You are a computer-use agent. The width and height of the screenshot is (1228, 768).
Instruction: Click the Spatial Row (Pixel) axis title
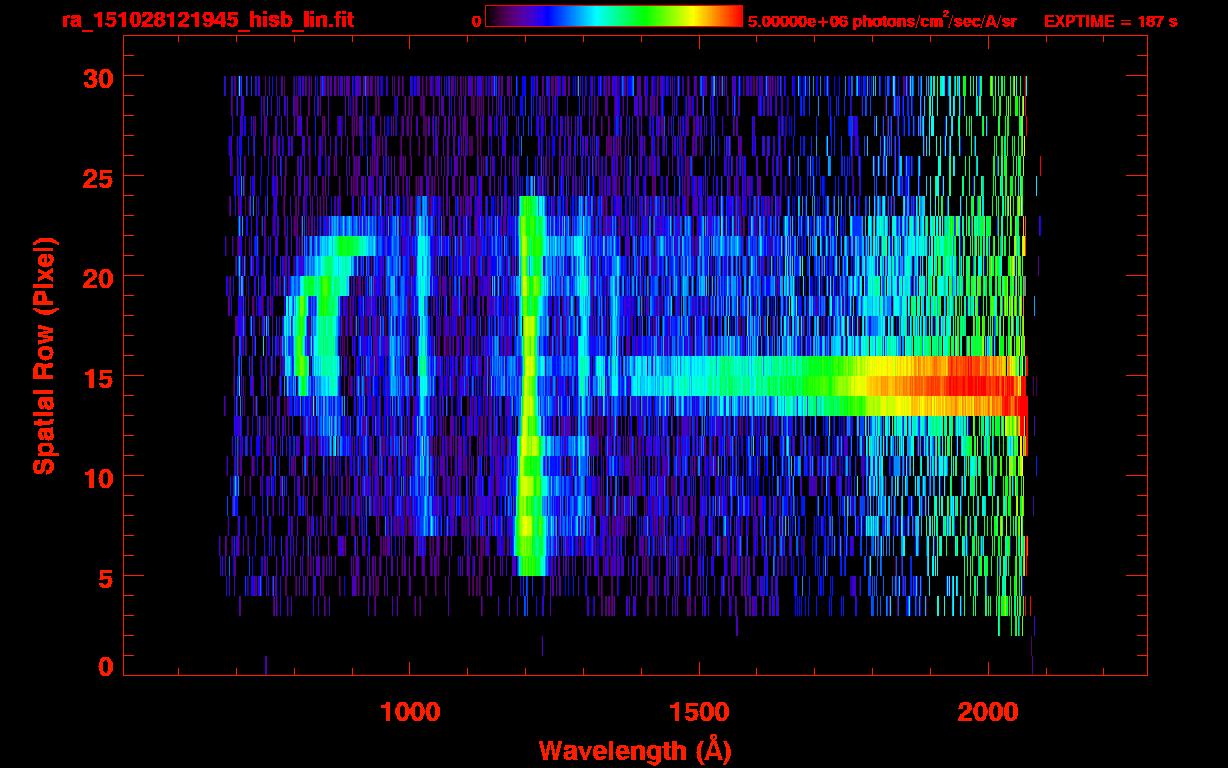[x=44, y=355]
